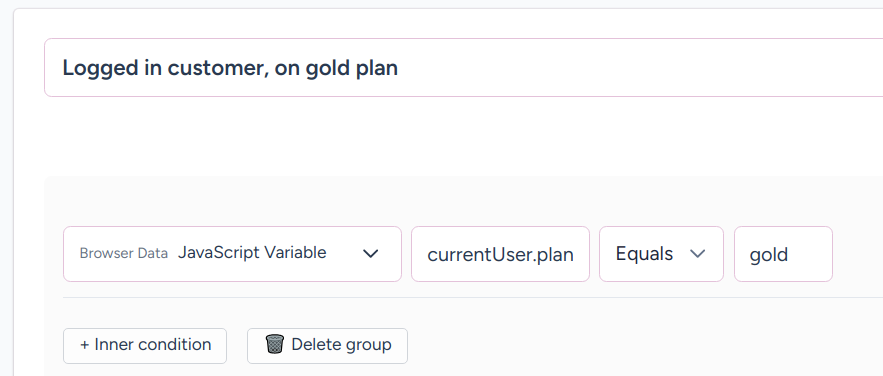
Task: Click the 'Equals' operator text
Action: [x=644, y=254]
